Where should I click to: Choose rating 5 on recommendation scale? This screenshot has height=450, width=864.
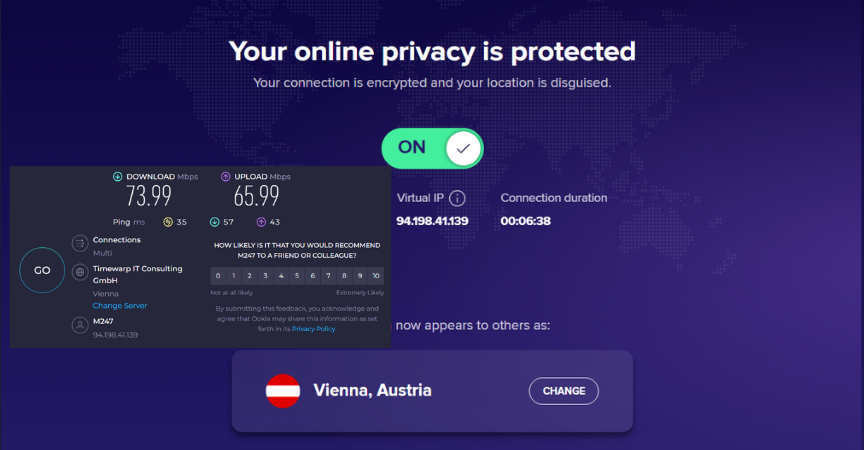[x=297, y=276]
